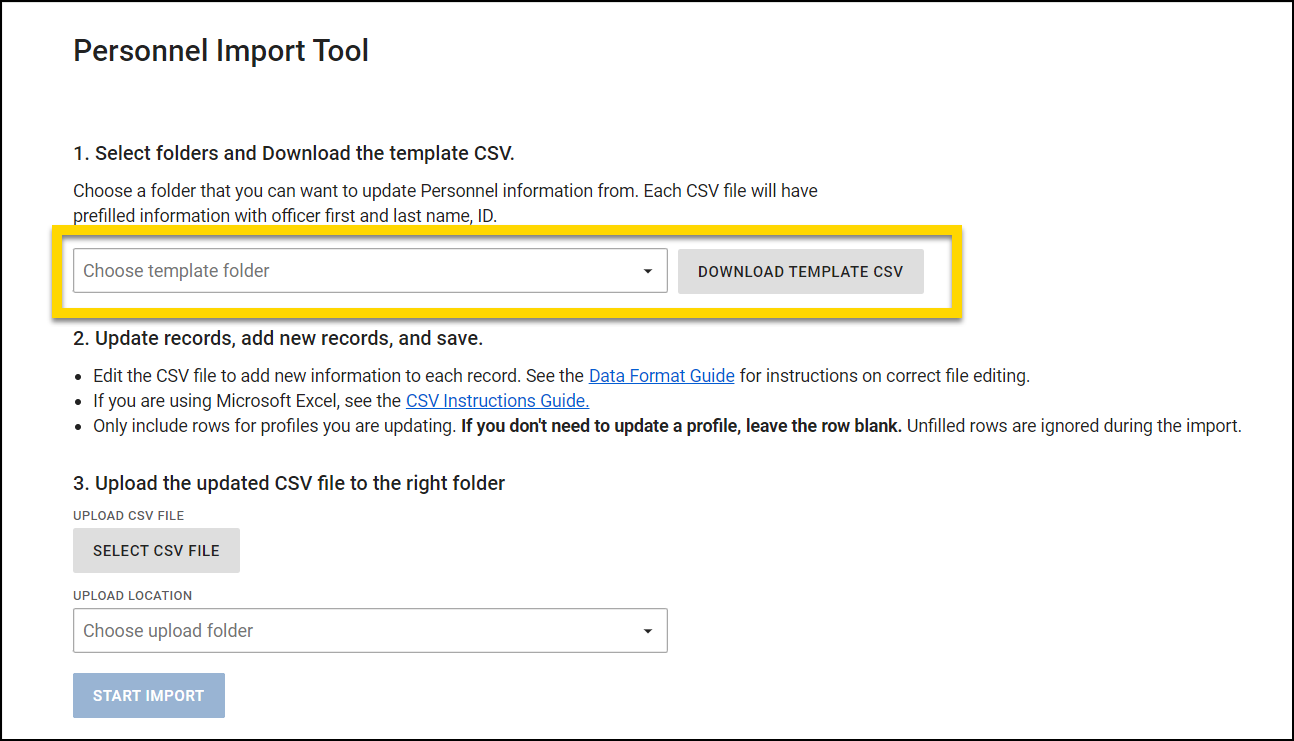Choose a folder for downloading the template CSV

click(x=370, y=270)
